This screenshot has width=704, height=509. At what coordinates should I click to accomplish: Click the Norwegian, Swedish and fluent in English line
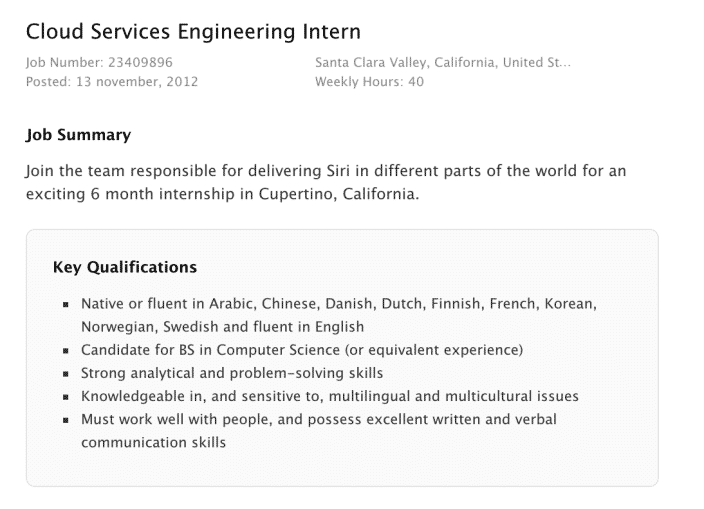tap(222, 326)
